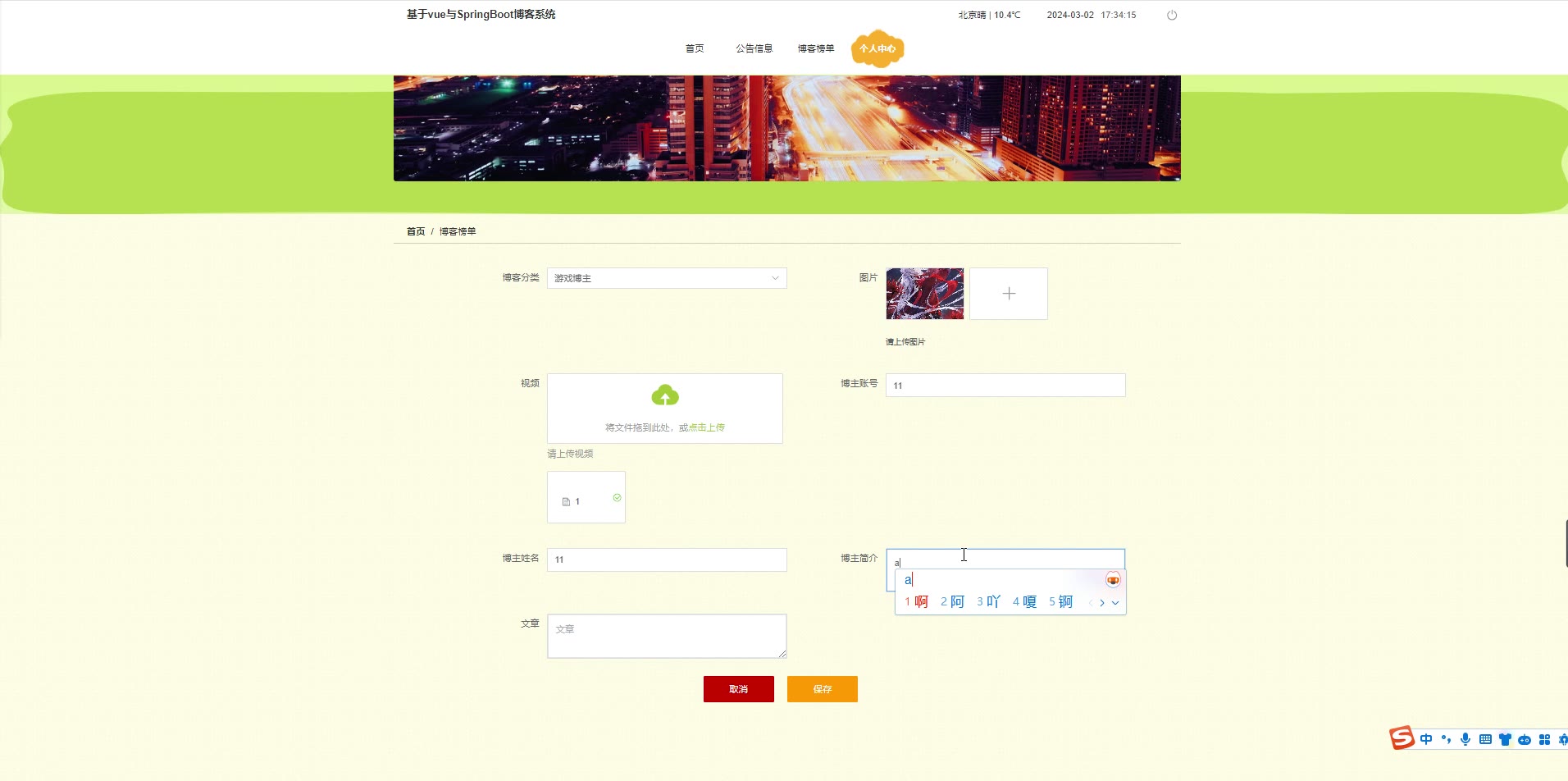Open the soft keyboard icon in IME bar
Screen dimensions: 1568x781
coord(1485,739)
